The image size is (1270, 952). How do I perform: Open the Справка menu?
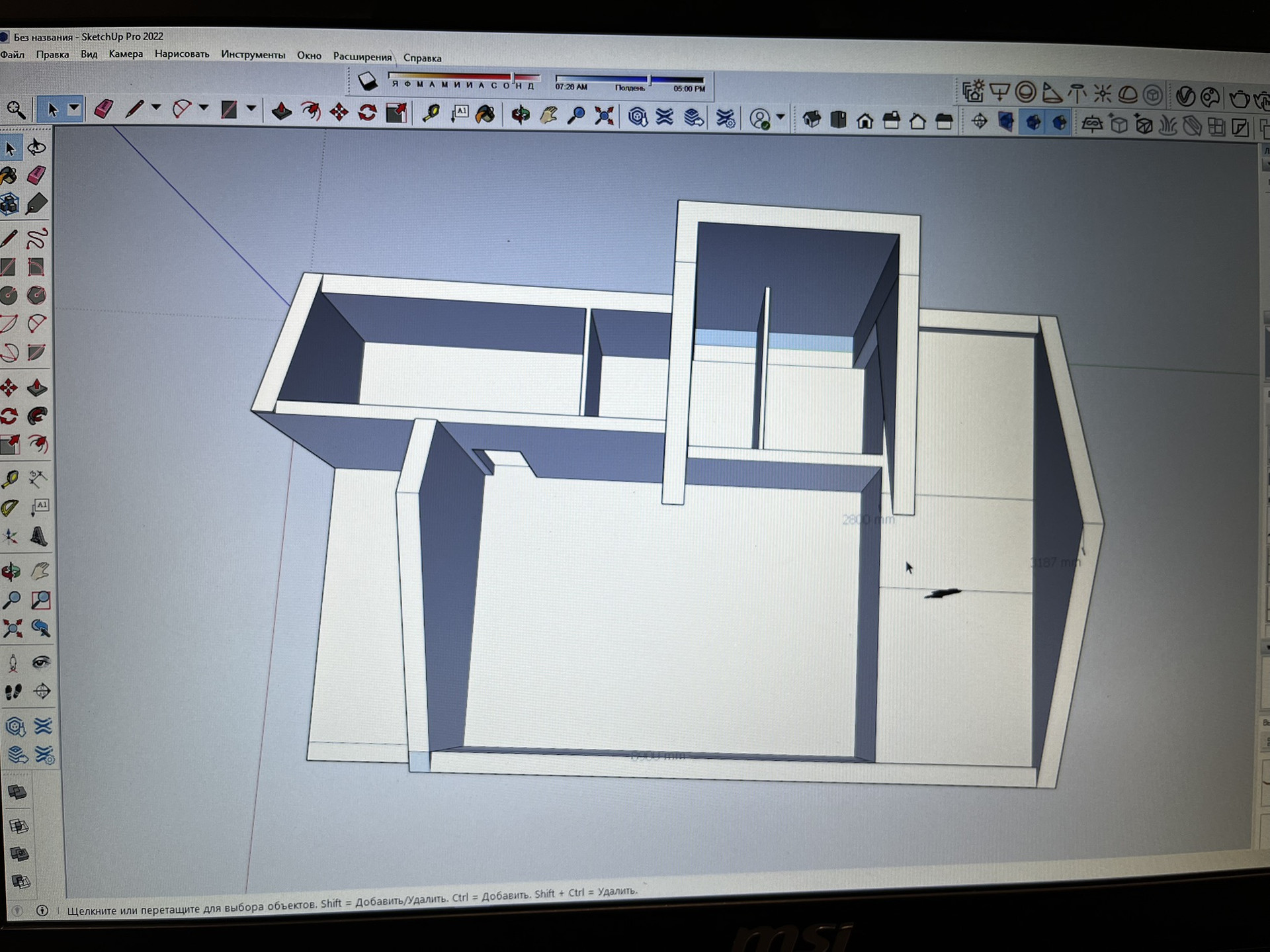pos(422,58)
